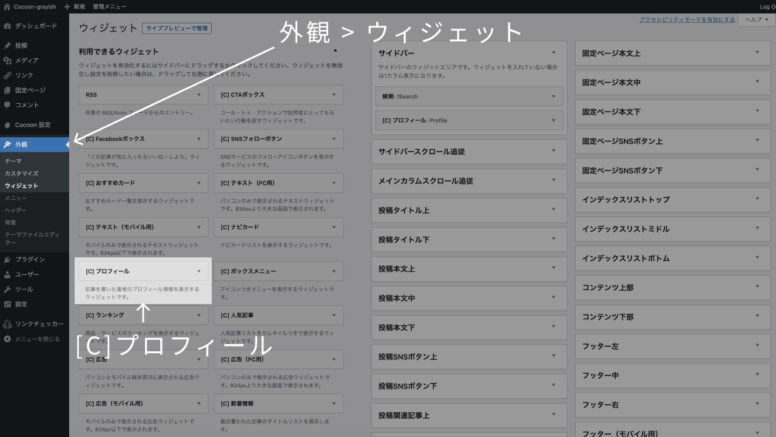This screenshot has width=776, height=437.
Task: Collapse the サイドバー widget area
Action: click(x=552, y=51)
